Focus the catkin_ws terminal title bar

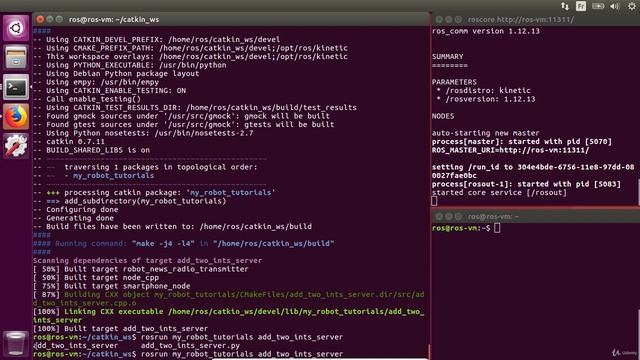point(231,19)
